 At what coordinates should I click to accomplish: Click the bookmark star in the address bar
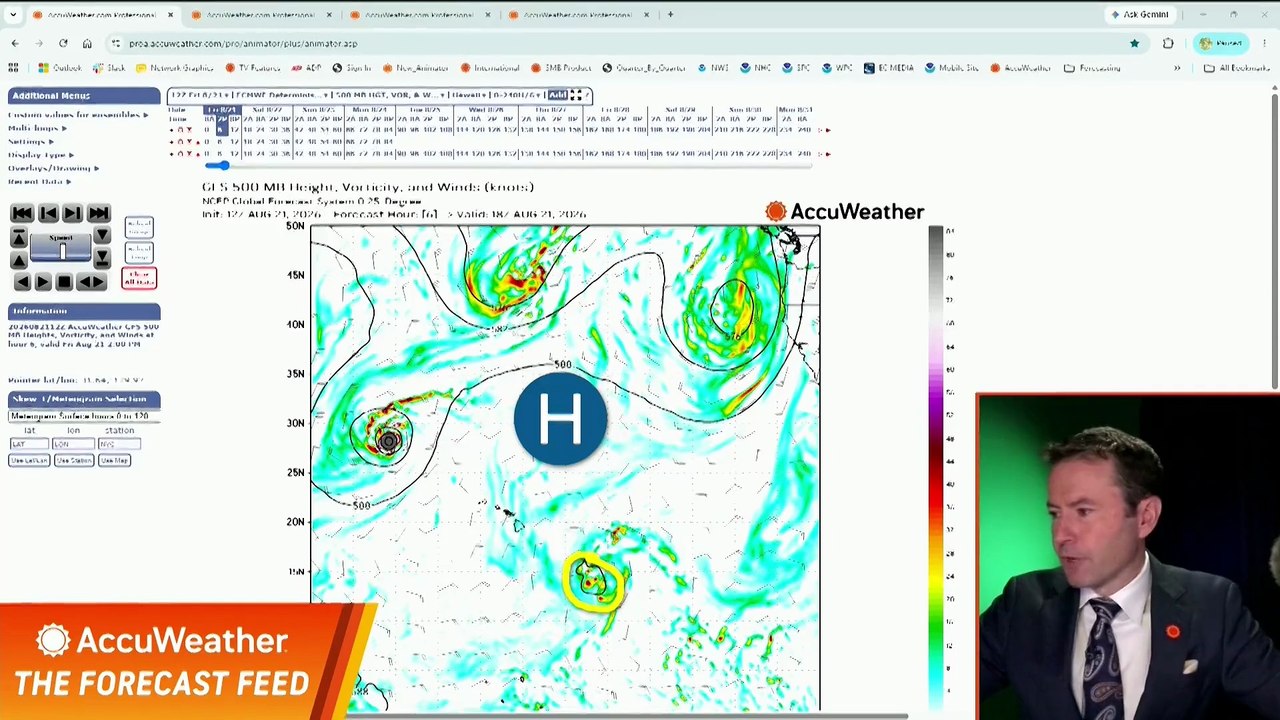(x=1134, y=43)
